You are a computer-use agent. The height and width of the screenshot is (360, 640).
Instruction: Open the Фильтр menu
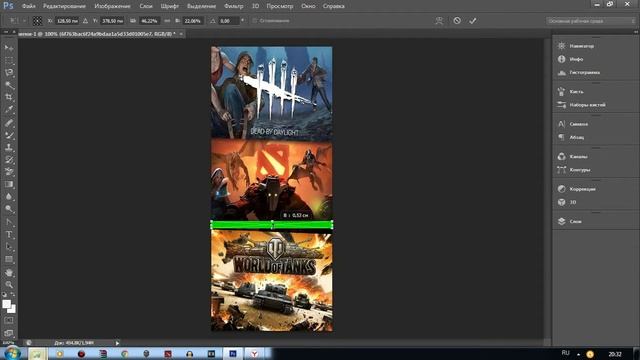click(x=233, y=6)
